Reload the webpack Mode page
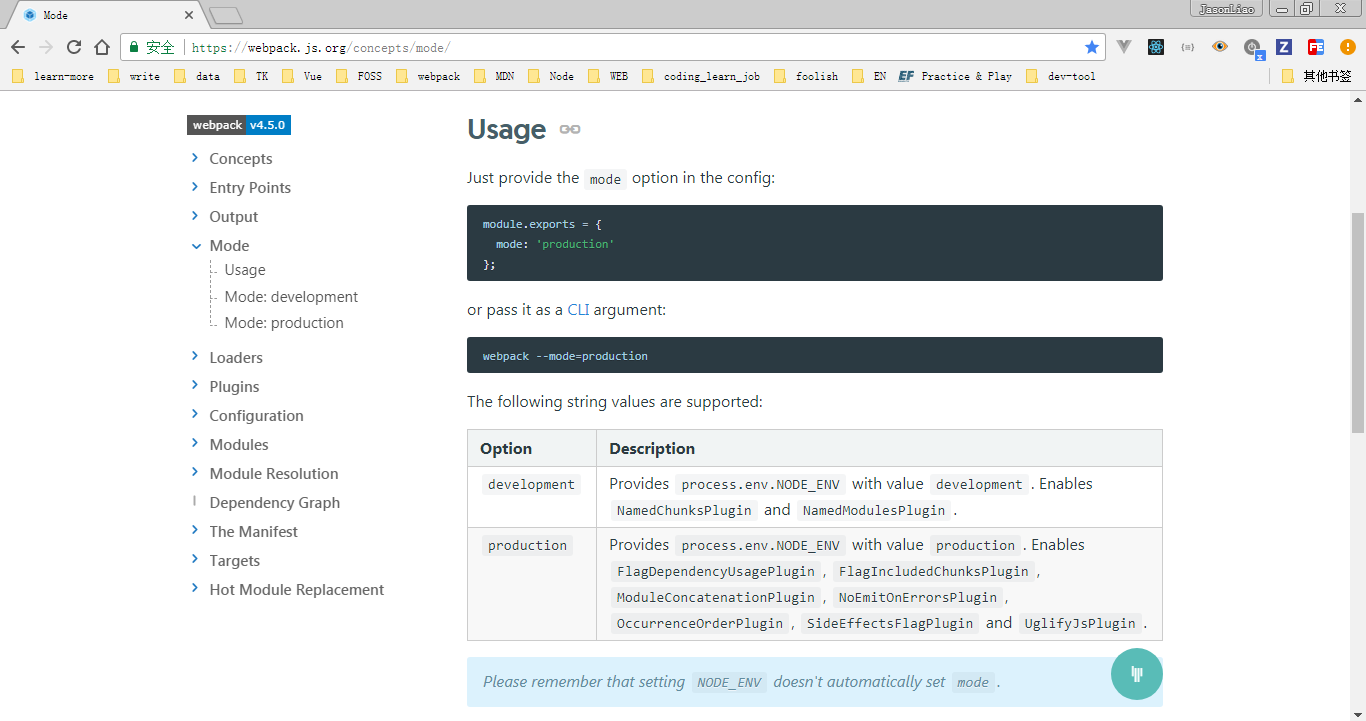The width and height of the screenshot is (1366, 721). pos(74,47)
